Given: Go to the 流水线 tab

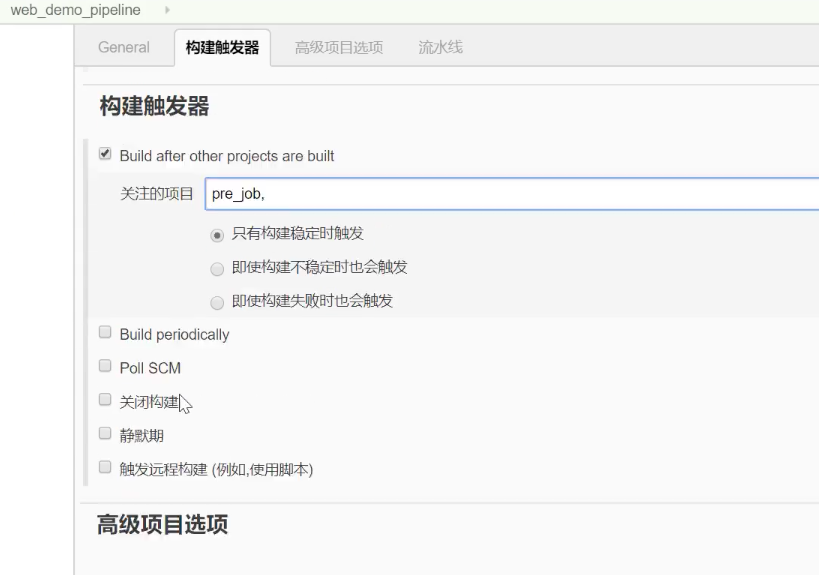Looking at the screenshot, I should 440,48.
